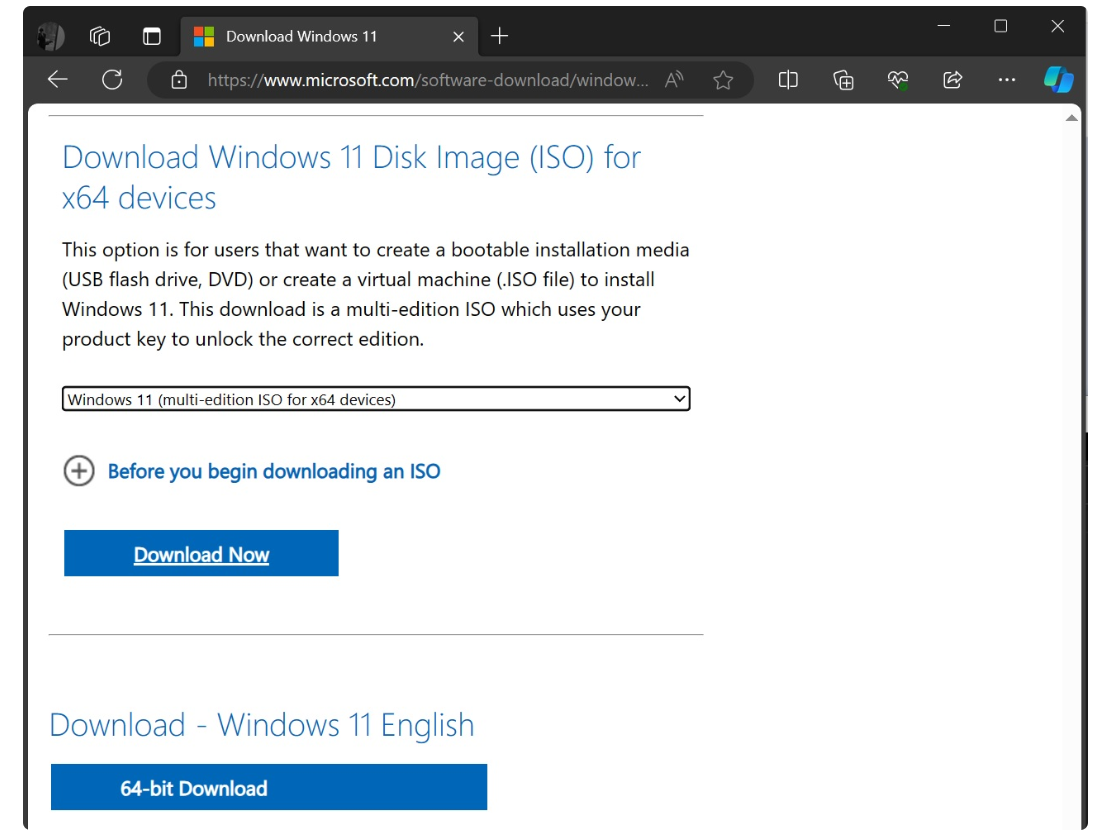The height and width of the screenshot is (831, 1106).
Task: Open the Edge profile avatar
Action: (51, 36)
